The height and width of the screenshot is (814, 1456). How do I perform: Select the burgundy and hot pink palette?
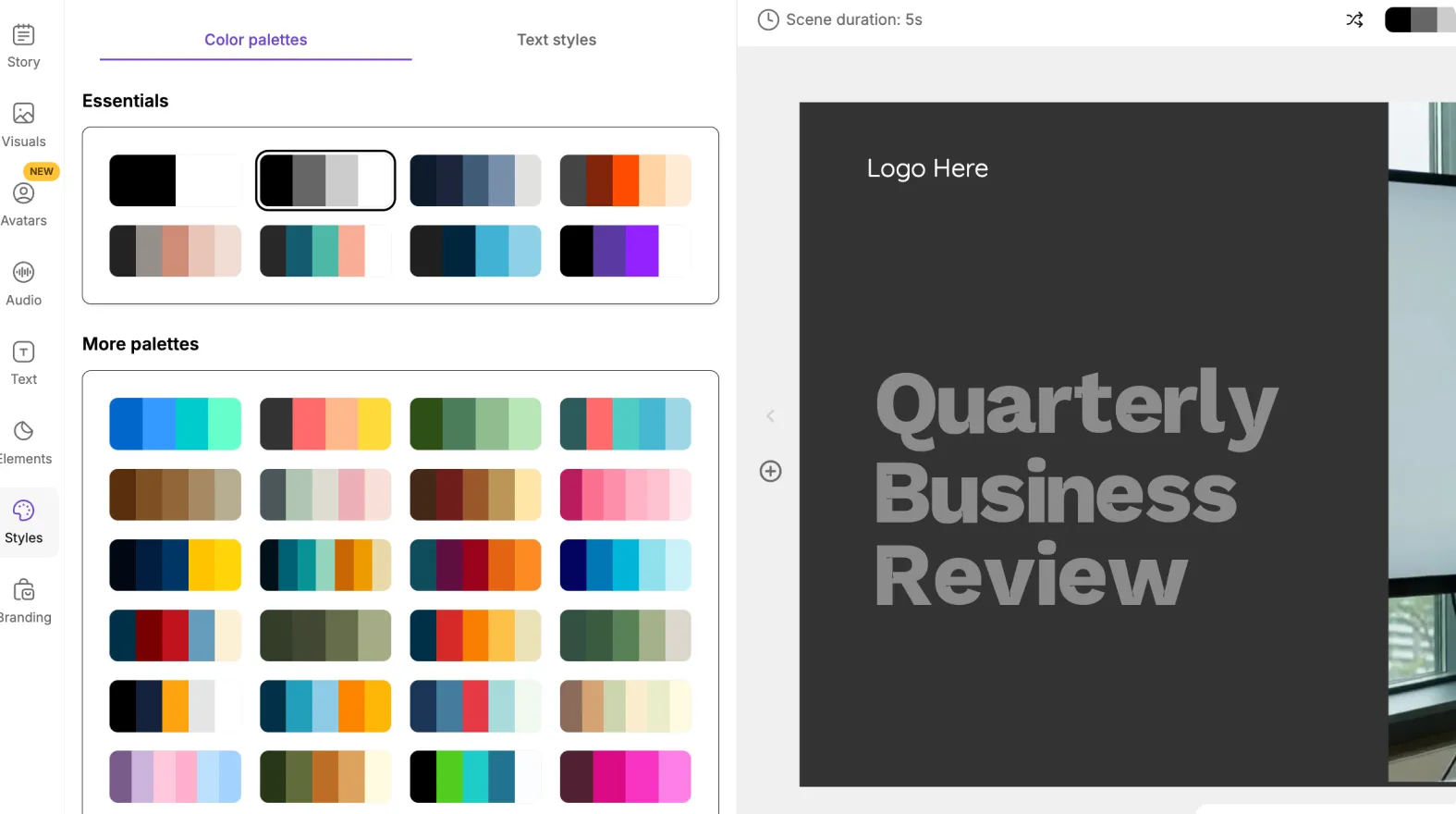(626, 777)
